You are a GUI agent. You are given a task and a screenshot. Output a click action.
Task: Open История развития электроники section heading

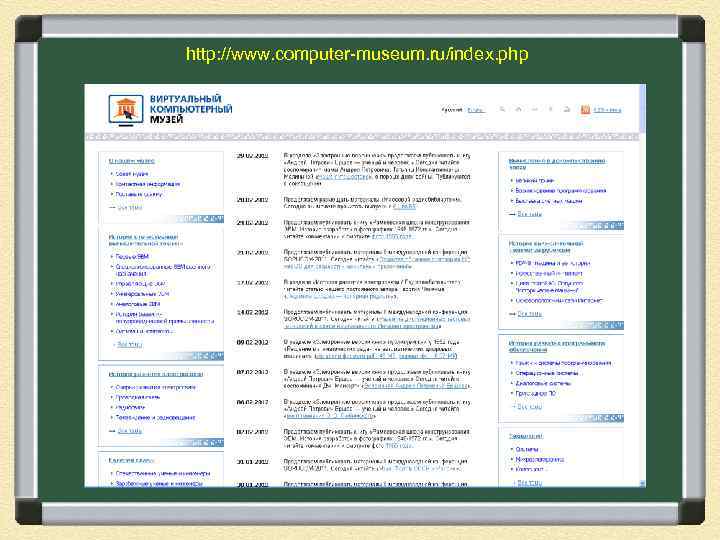coord(156,374)
